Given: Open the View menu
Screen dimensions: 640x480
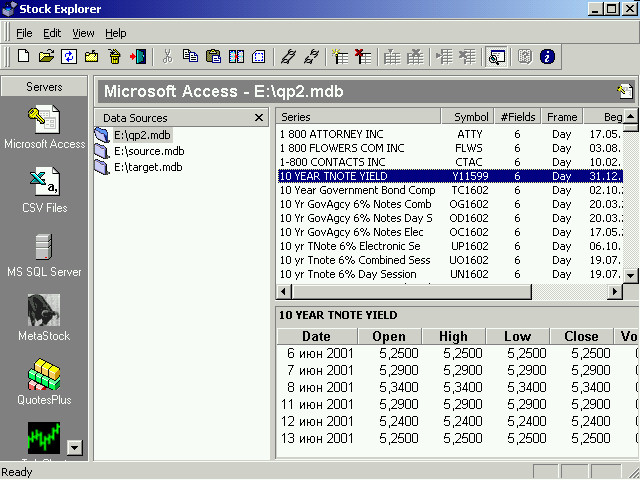Looking at the screenshot, I should [83, 33].
